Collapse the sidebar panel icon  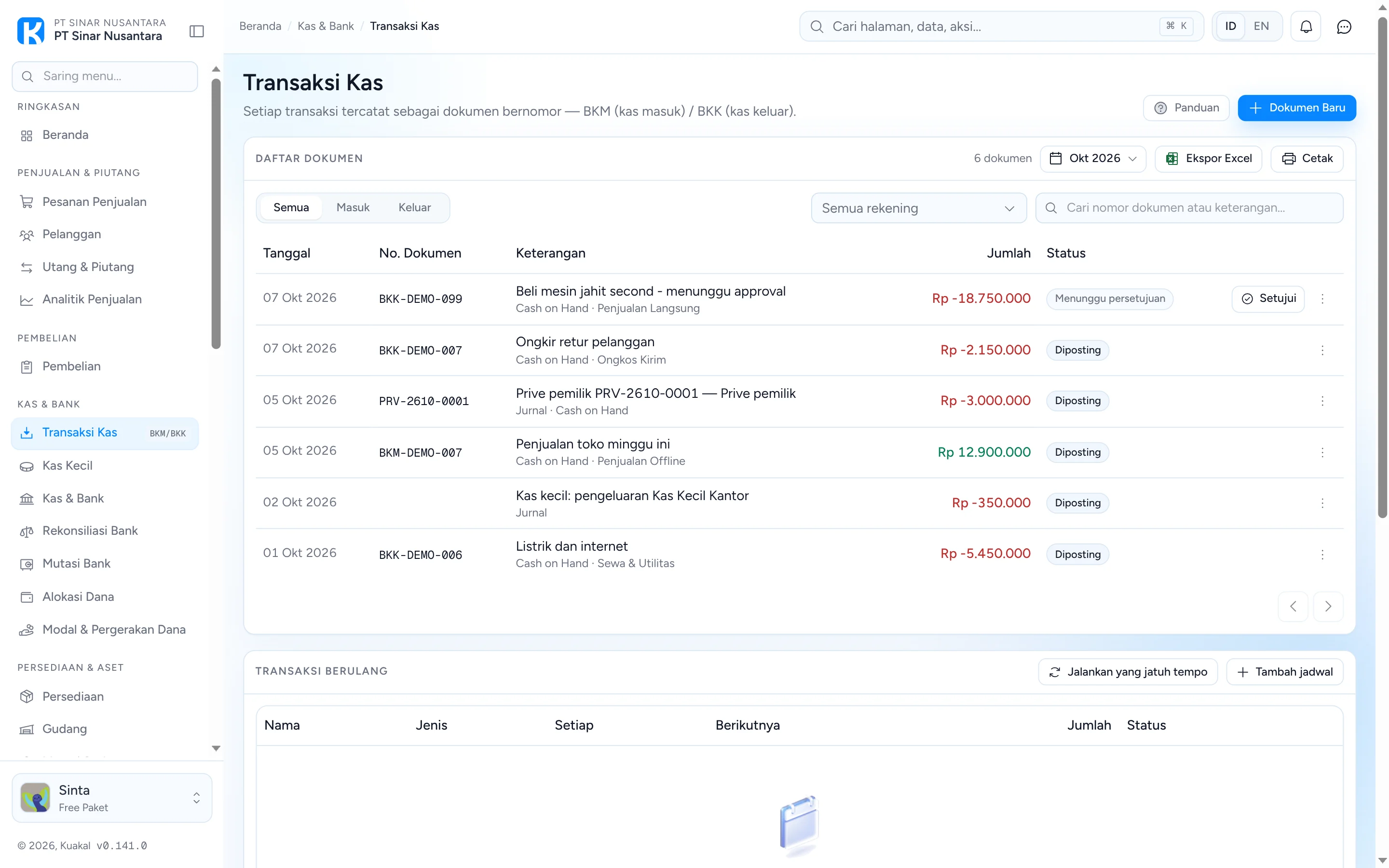coord(196,31)
